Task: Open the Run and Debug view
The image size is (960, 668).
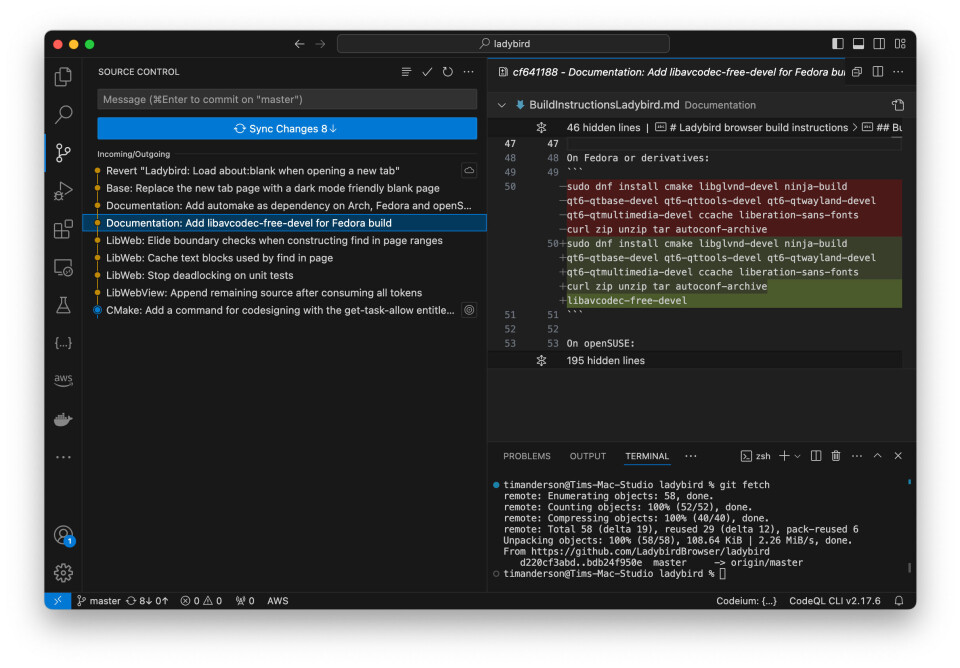Action: coord(63,191)
